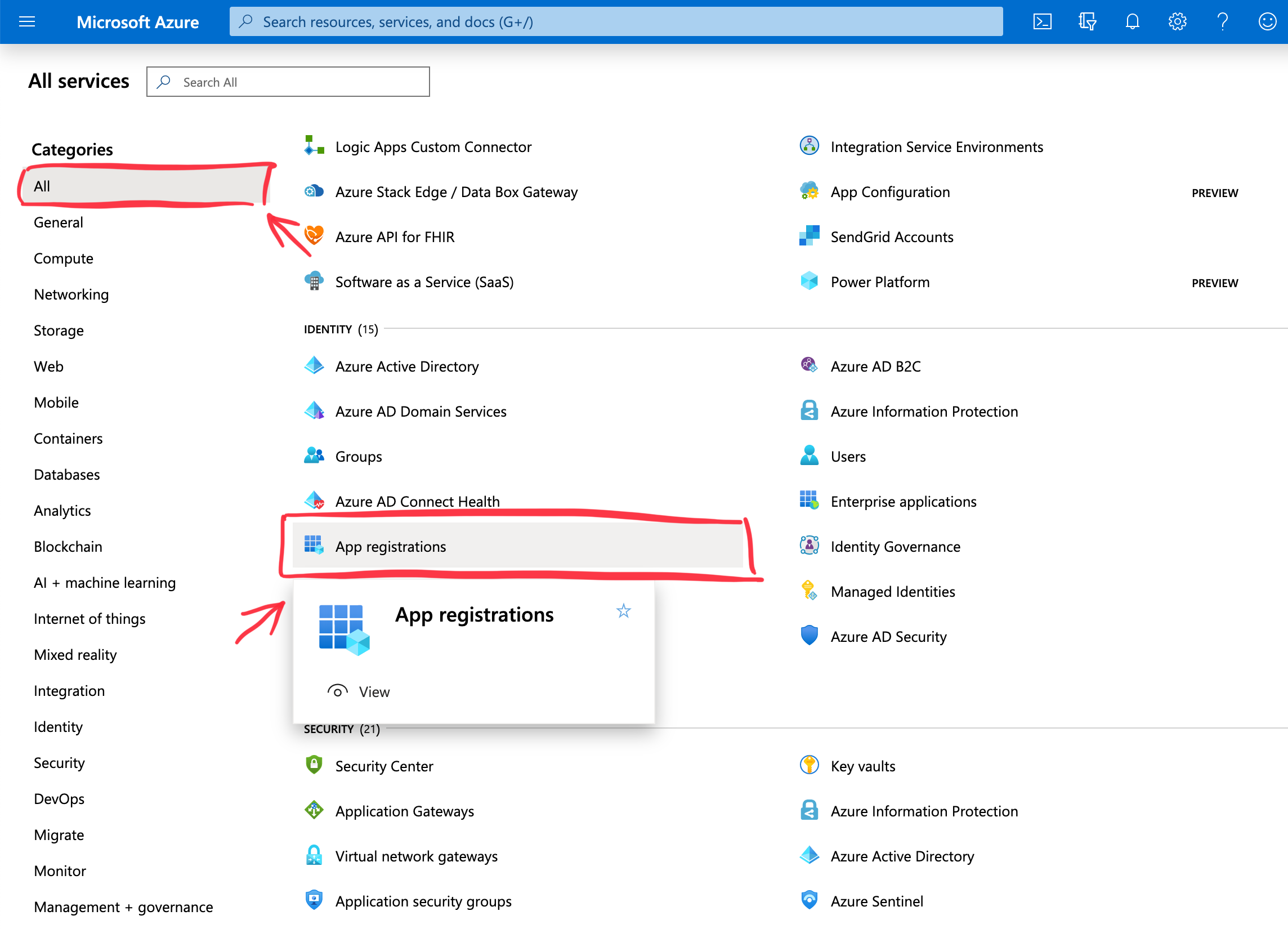
Task: Click the feedback smiley icon
Action: (1267, 21)
